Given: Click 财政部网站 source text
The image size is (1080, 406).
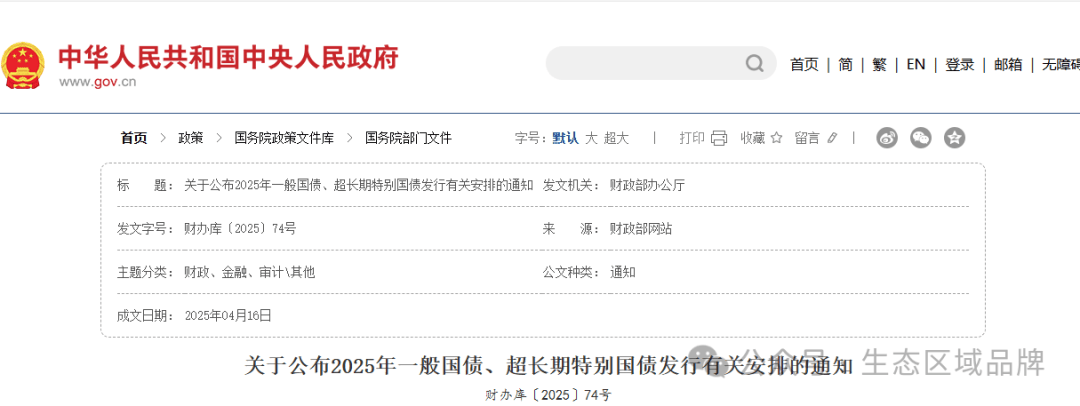Looking at the screenshot, I should [641, 229].
